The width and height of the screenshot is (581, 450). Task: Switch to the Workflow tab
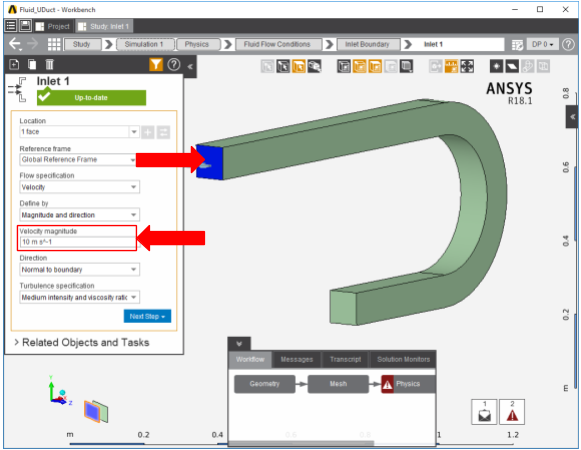[x=250, y=360]
